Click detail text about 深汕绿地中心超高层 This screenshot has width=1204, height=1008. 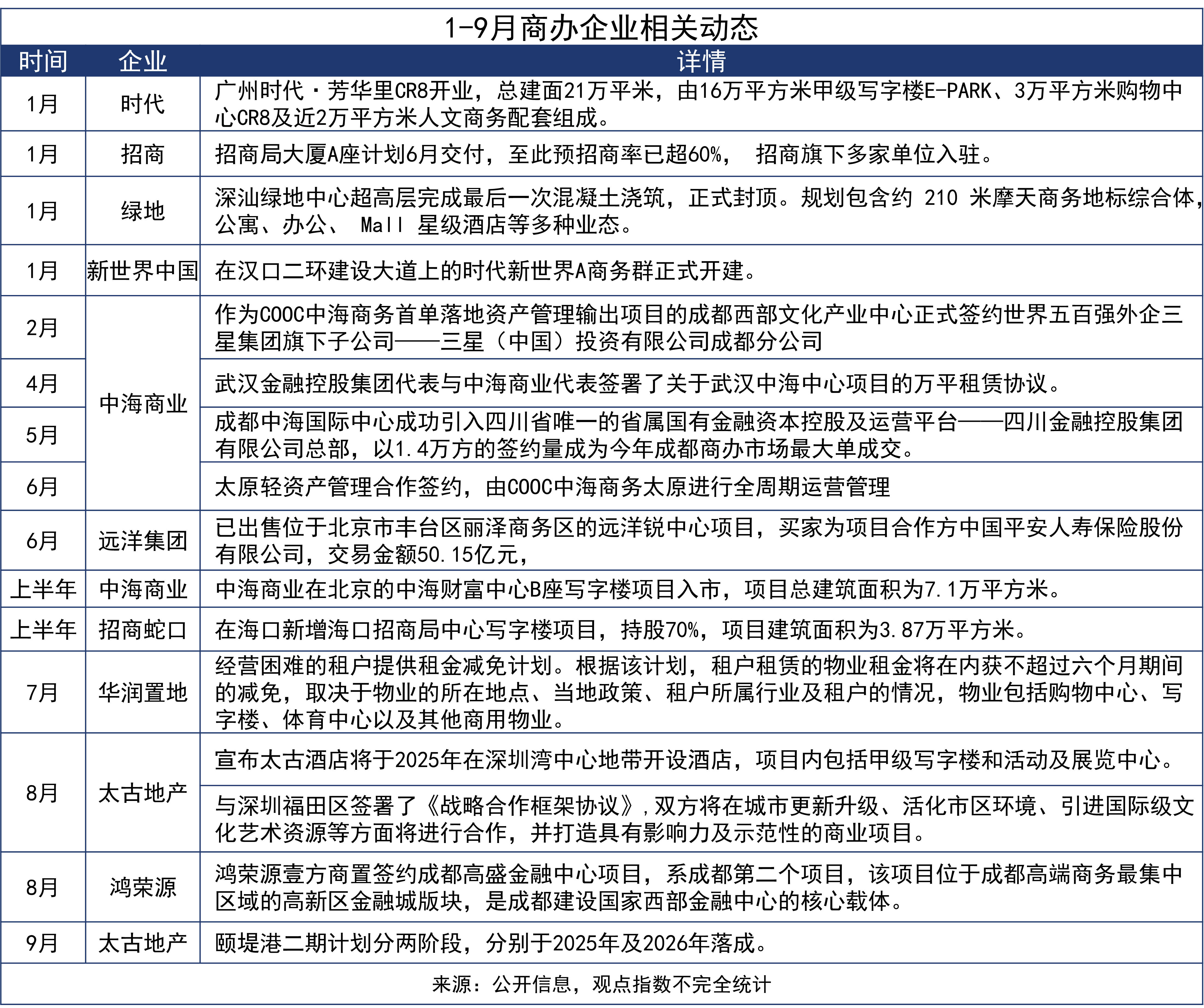[708, 210]
